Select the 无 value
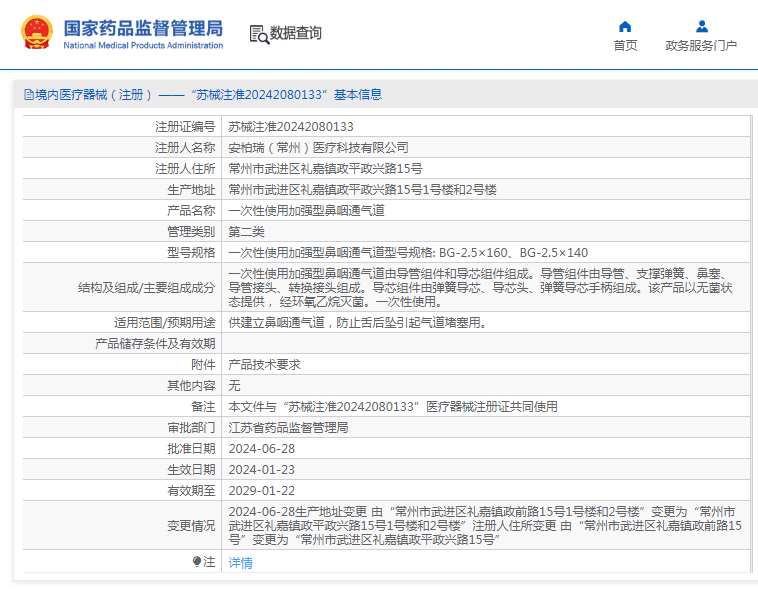This screenshot has width=758, height=596. click(x=234, y=386)
